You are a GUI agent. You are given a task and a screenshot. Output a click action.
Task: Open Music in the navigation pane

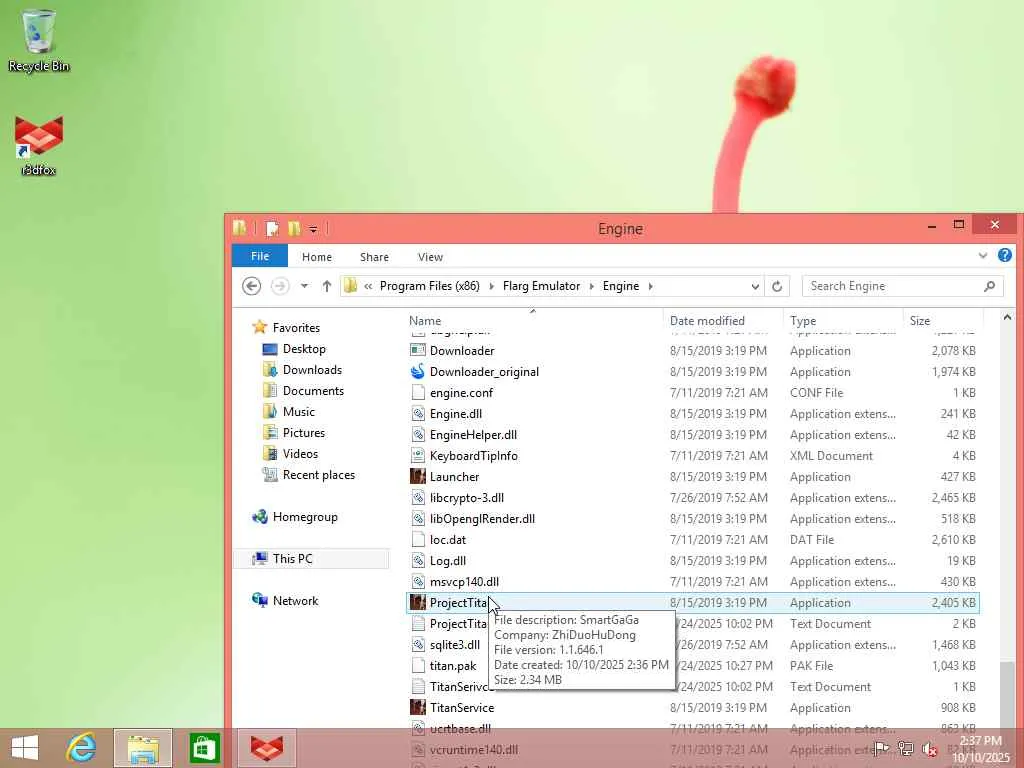pyautogui.click(x=298, y=411)
